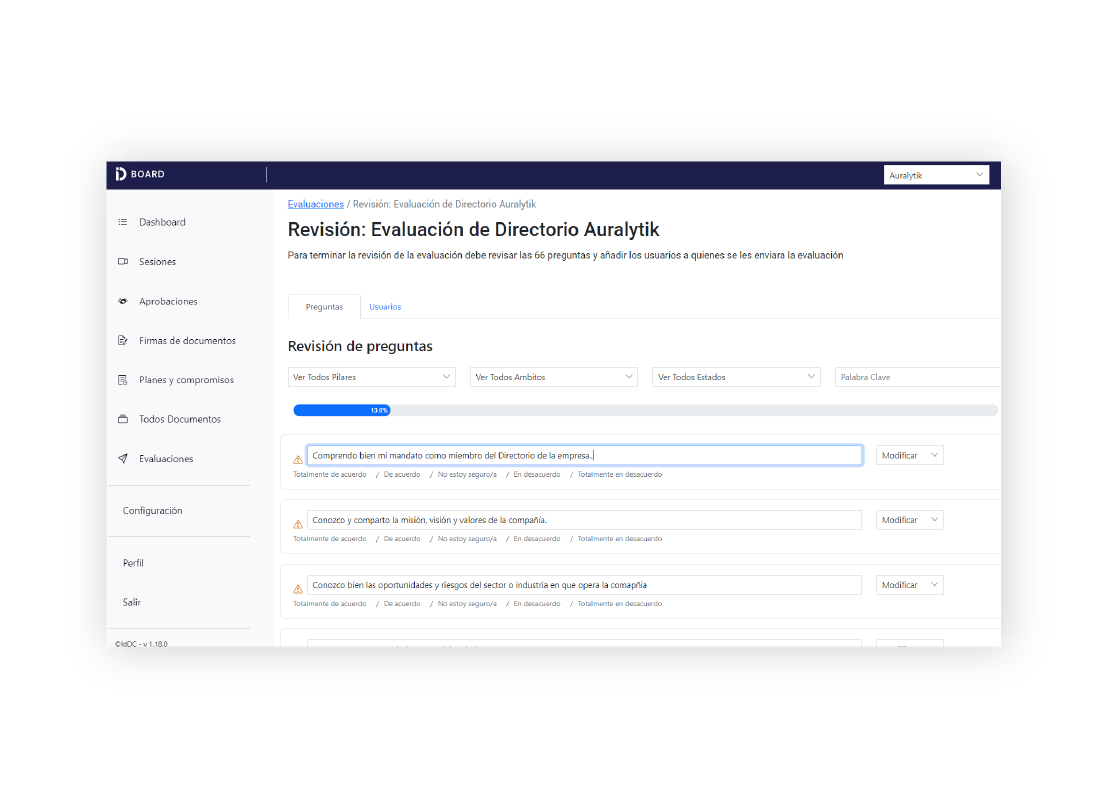
Task: Select the Preguntas tab
Action: 324,307
